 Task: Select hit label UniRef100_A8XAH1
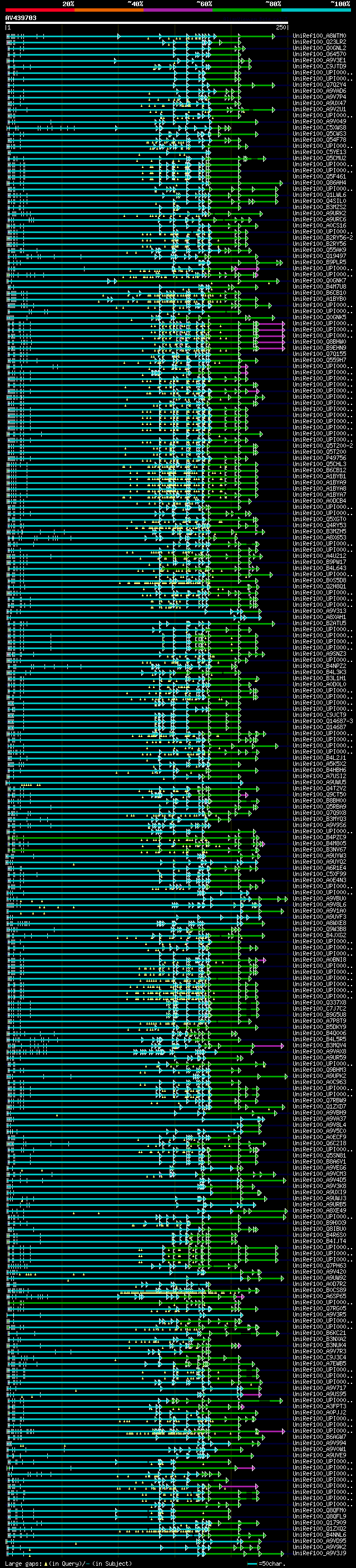319,617
